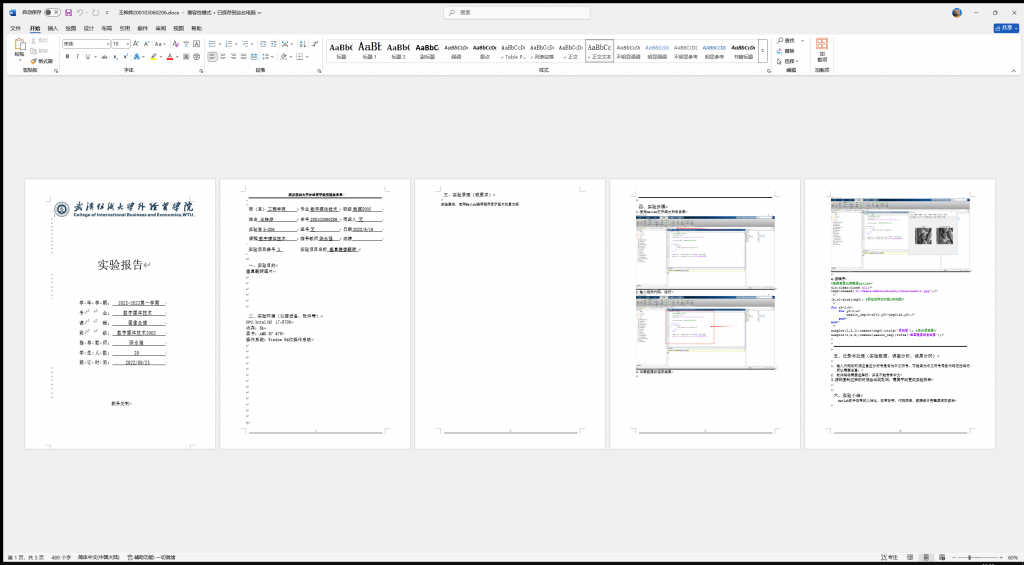Click the search box in title bar
Image resolution: width=1024 pixels, height=565 pixels.
(512, 13)
